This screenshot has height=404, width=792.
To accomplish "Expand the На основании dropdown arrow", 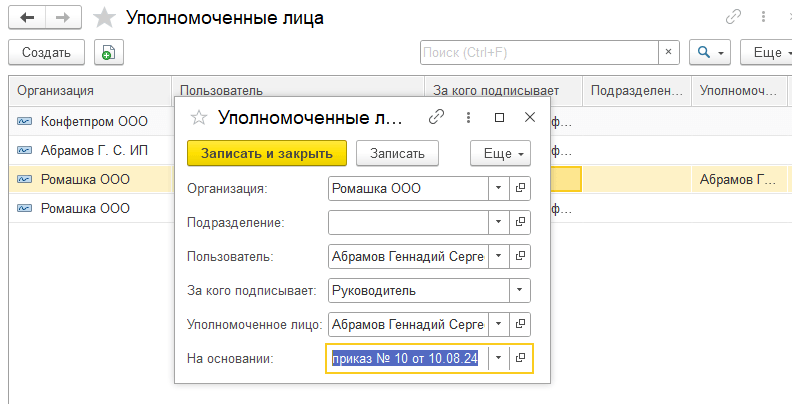I will tap(499, 359).
